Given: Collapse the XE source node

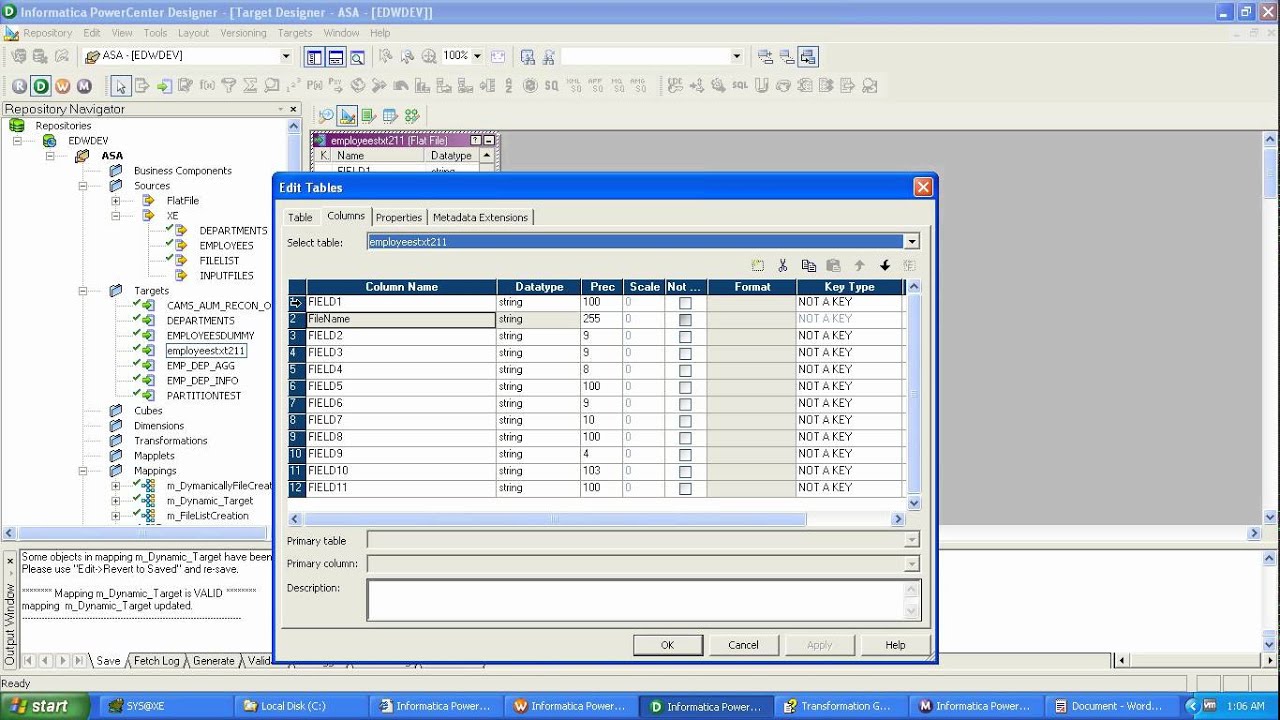Looking at the screenshot, I should pos(116,216).
